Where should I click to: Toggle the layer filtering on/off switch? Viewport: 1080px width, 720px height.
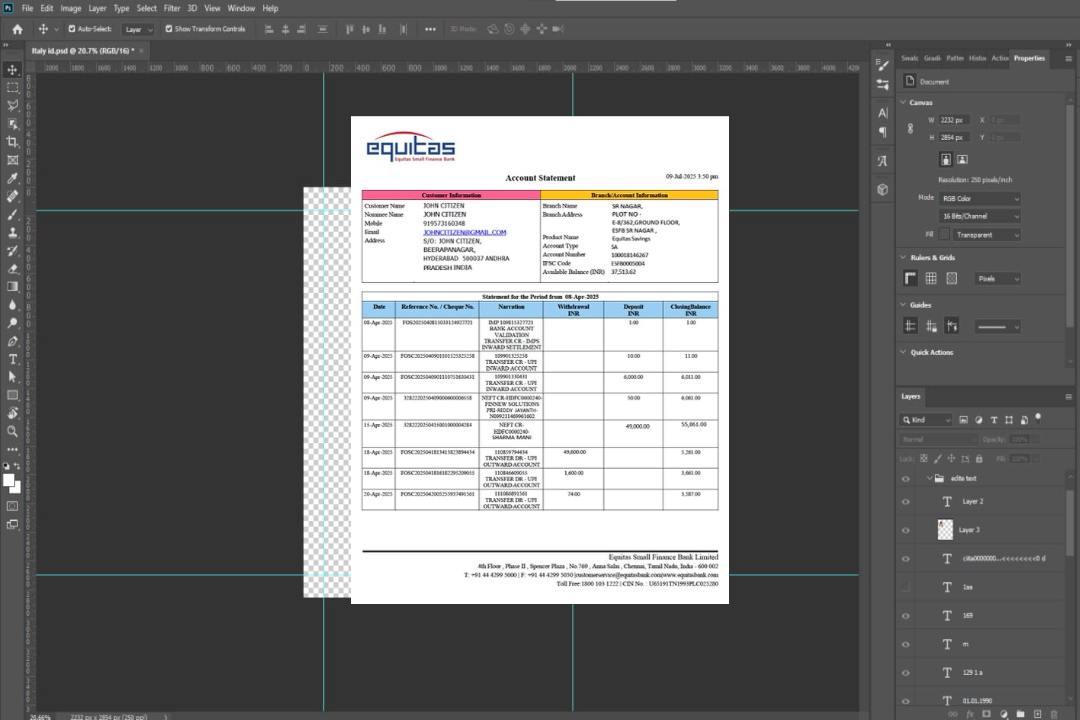tap(1038, 418)
